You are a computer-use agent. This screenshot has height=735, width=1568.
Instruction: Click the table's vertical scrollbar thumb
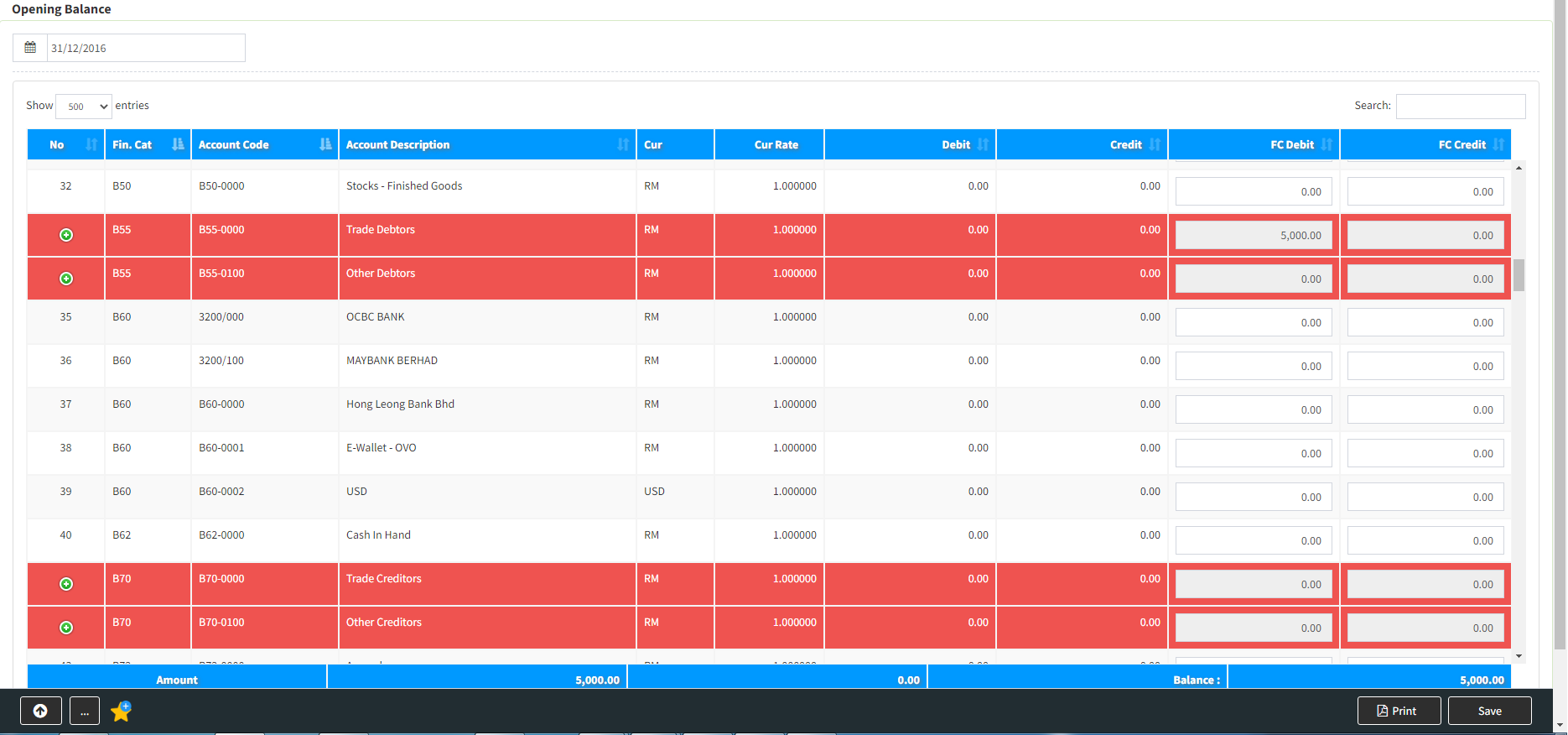tap(1519, 275)
